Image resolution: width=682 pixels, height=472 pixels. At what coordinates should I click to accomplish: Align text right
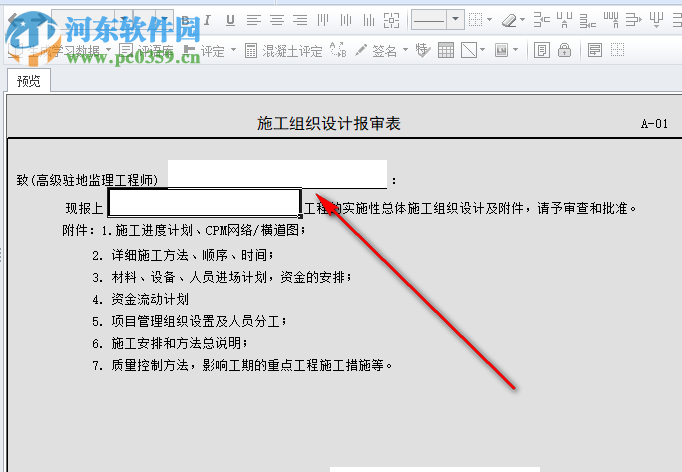pyautogui.click(x=300, y=20)
